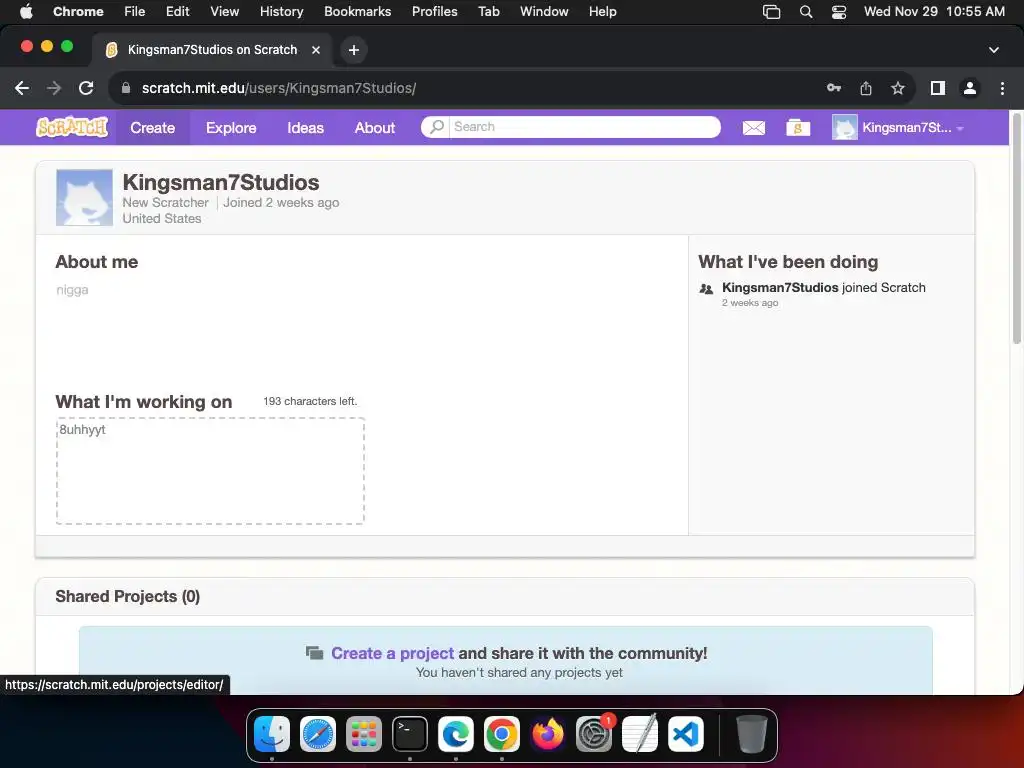Image resolution: width=1024 pixels, height=768 pixels.
Task: Click the search magnifier icon in Scratch
Action: pyautogui.click(x=437, y=127)
